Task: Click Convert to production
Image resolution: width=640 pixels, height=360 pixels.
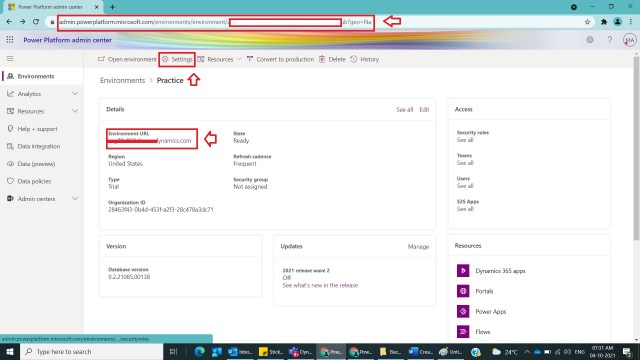Action: pyautogui.click(x=280, y=59)
